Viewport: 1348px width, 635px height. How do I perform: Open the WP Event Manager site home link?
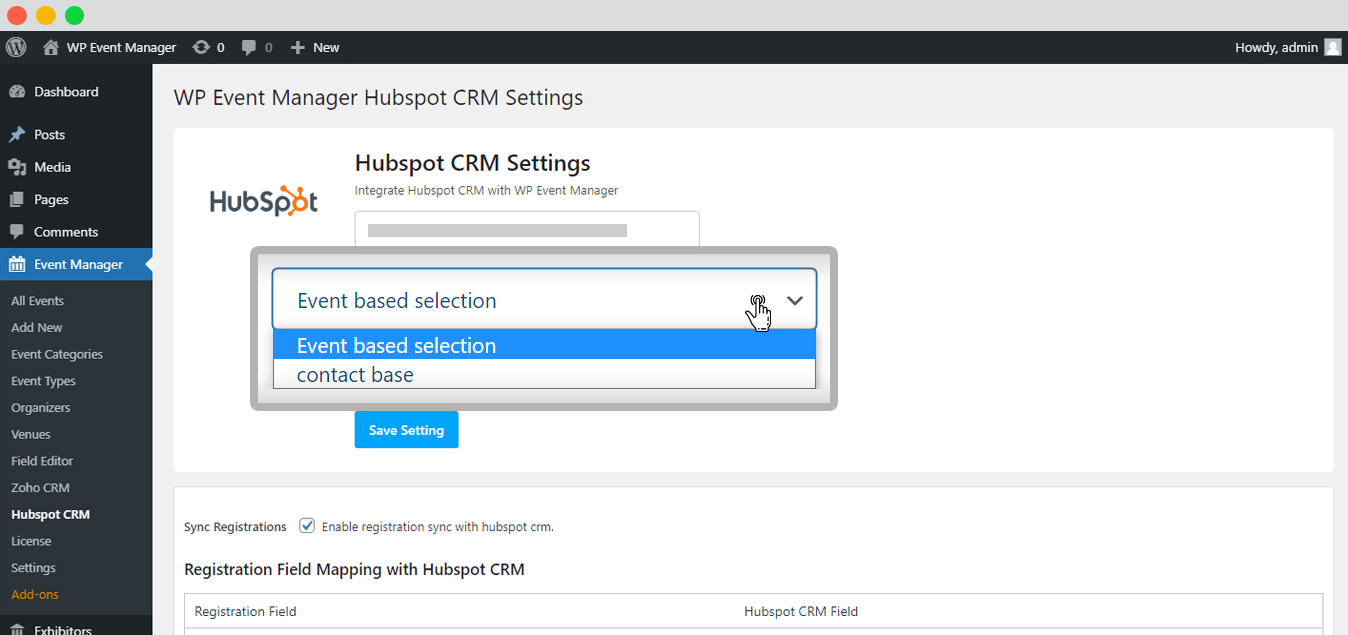coord(109,47)
